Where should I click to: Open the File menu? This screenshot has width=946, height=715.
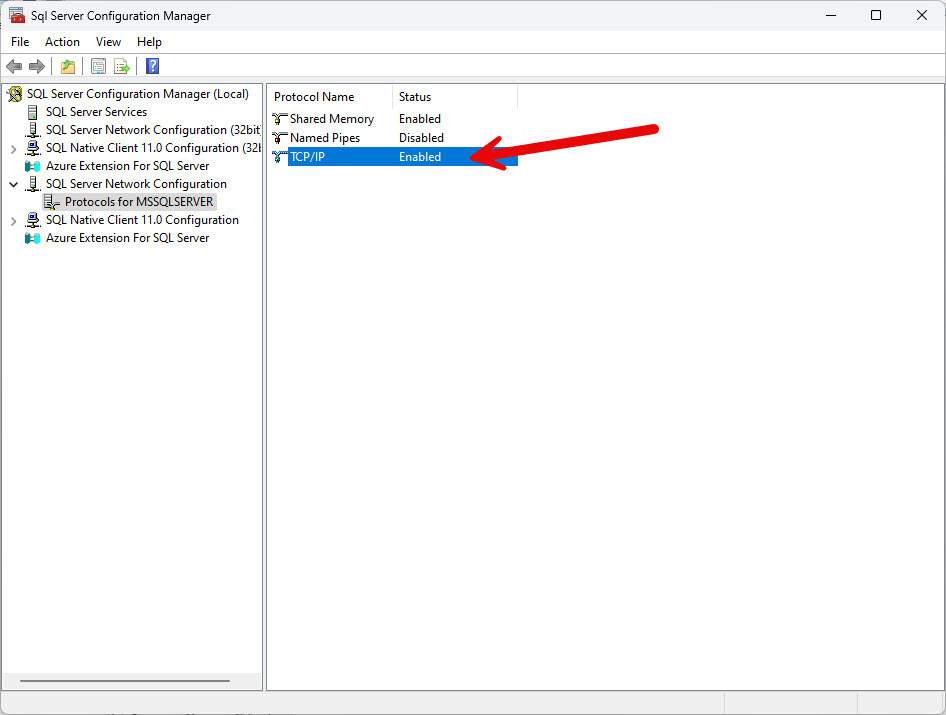click(x=20, y=42)
